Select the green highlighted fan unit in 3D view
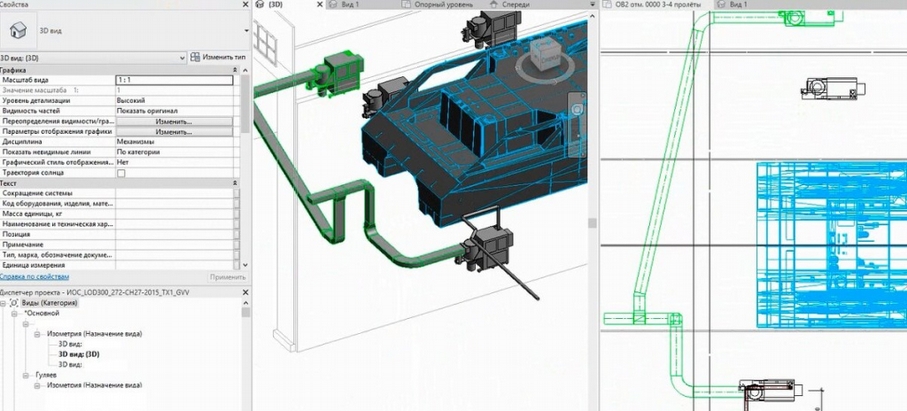 [335, 73]
